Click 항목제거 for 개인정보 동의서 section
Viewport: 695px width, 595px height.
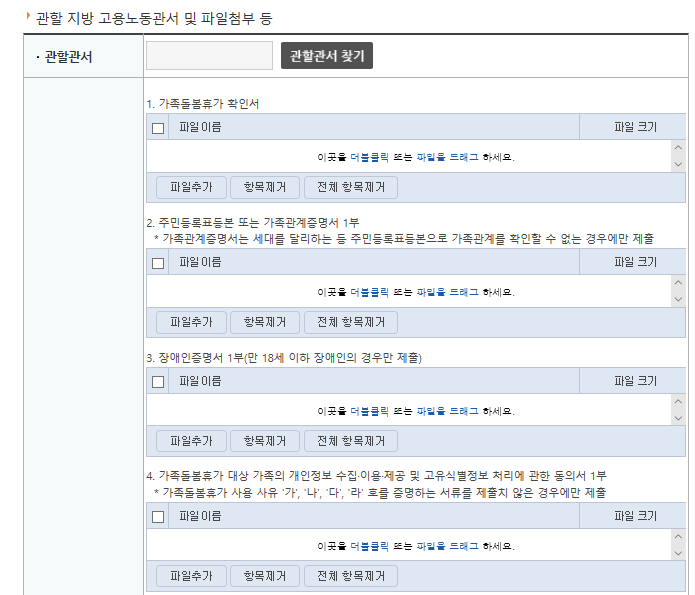pos(265,576)
